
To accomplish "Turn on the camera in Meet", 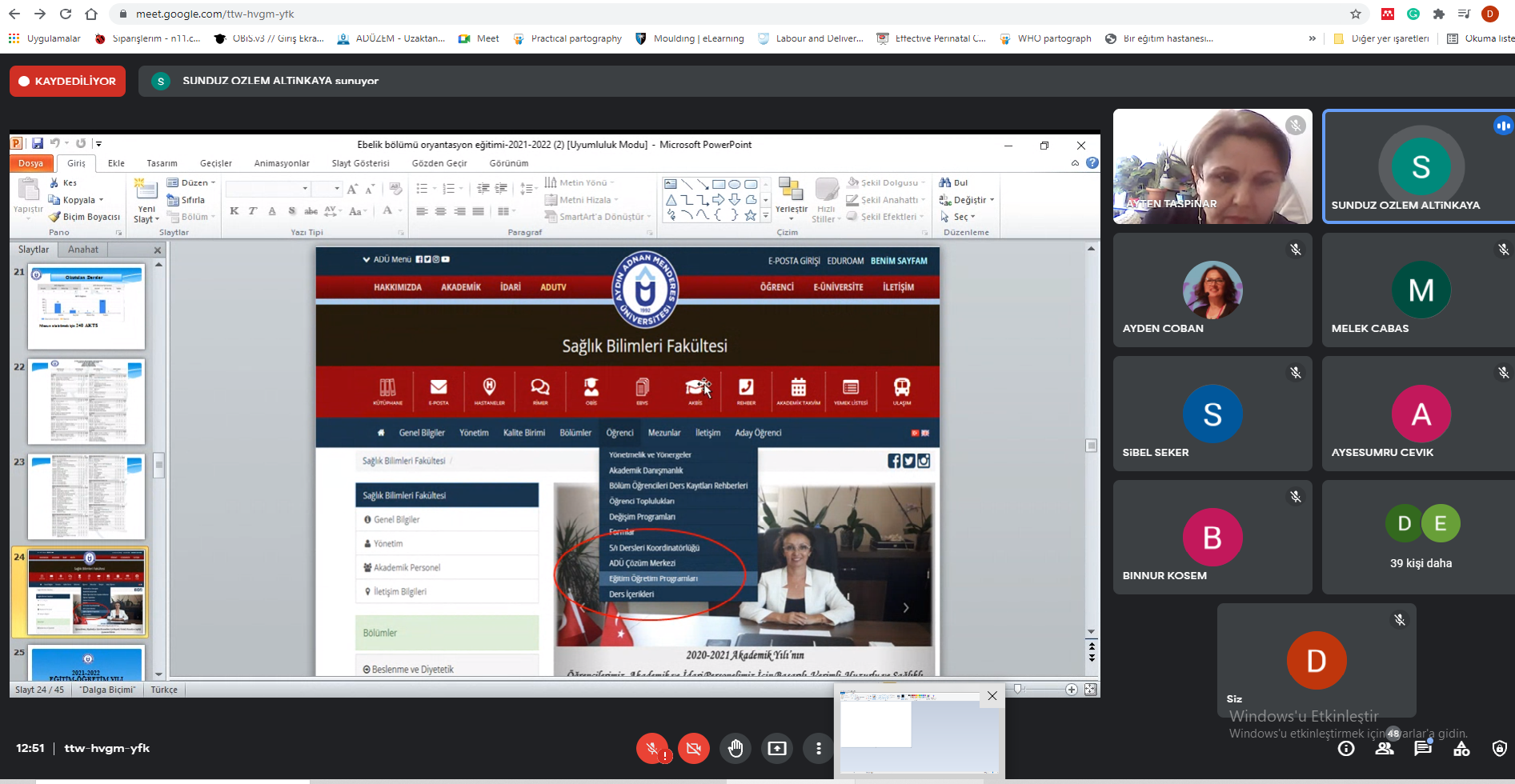I will point(694,749).
